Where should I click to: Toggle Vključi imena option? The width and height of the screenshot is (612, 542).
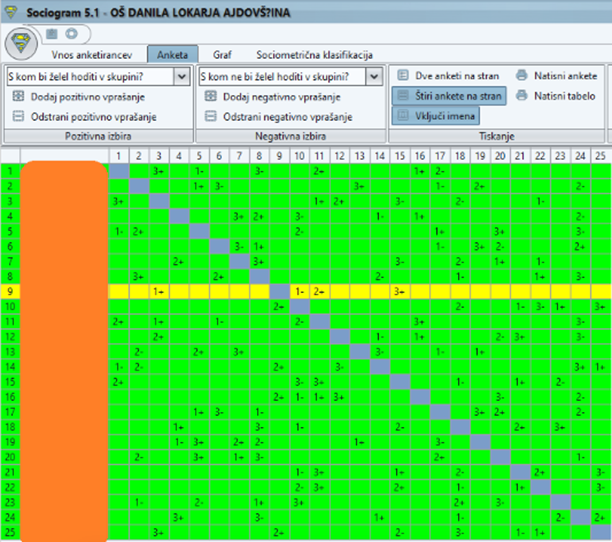[x=436, y=116]
